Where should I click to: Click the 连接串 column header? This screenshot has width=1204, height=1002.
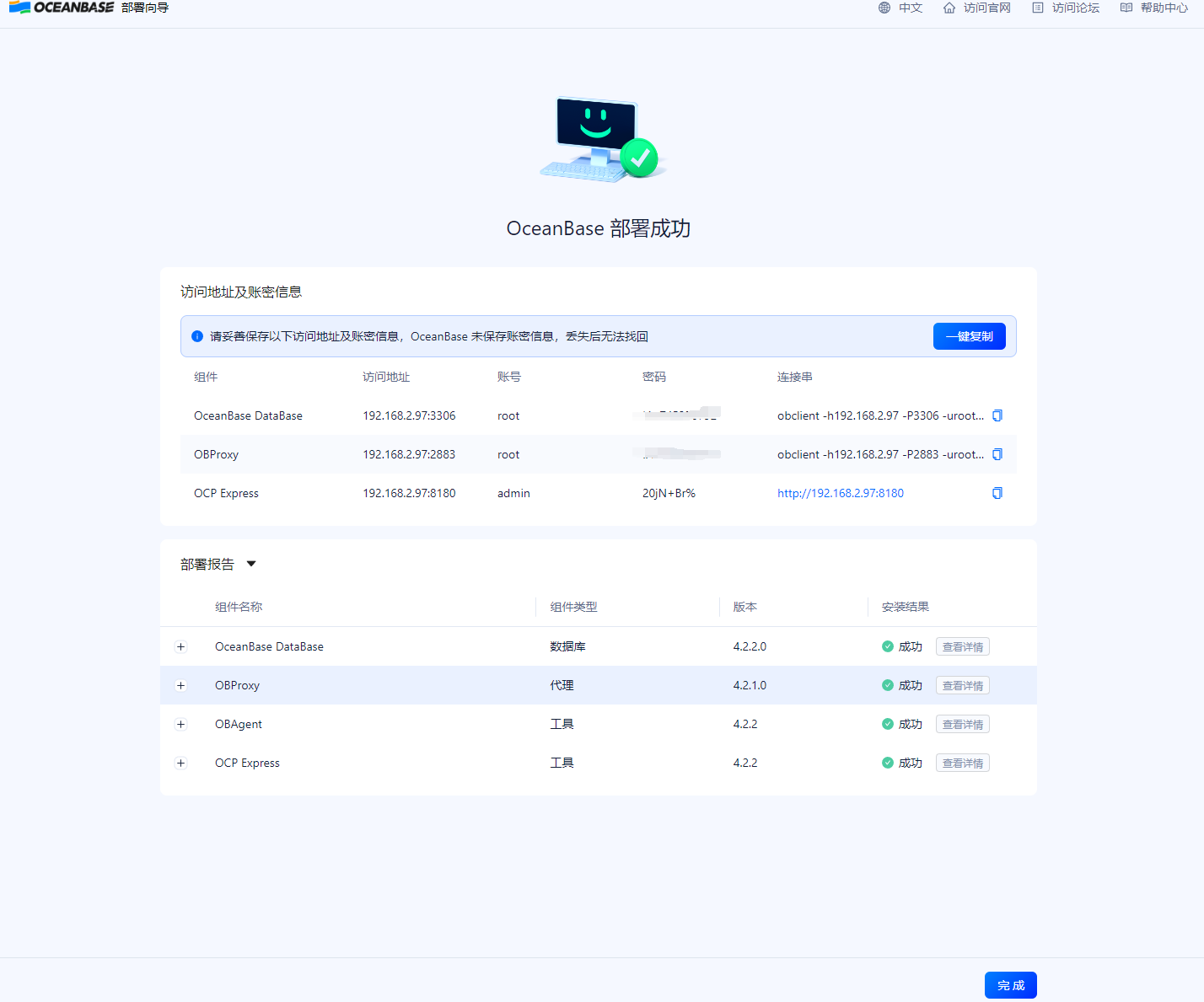pyautogui.click(x=795, y=377)
